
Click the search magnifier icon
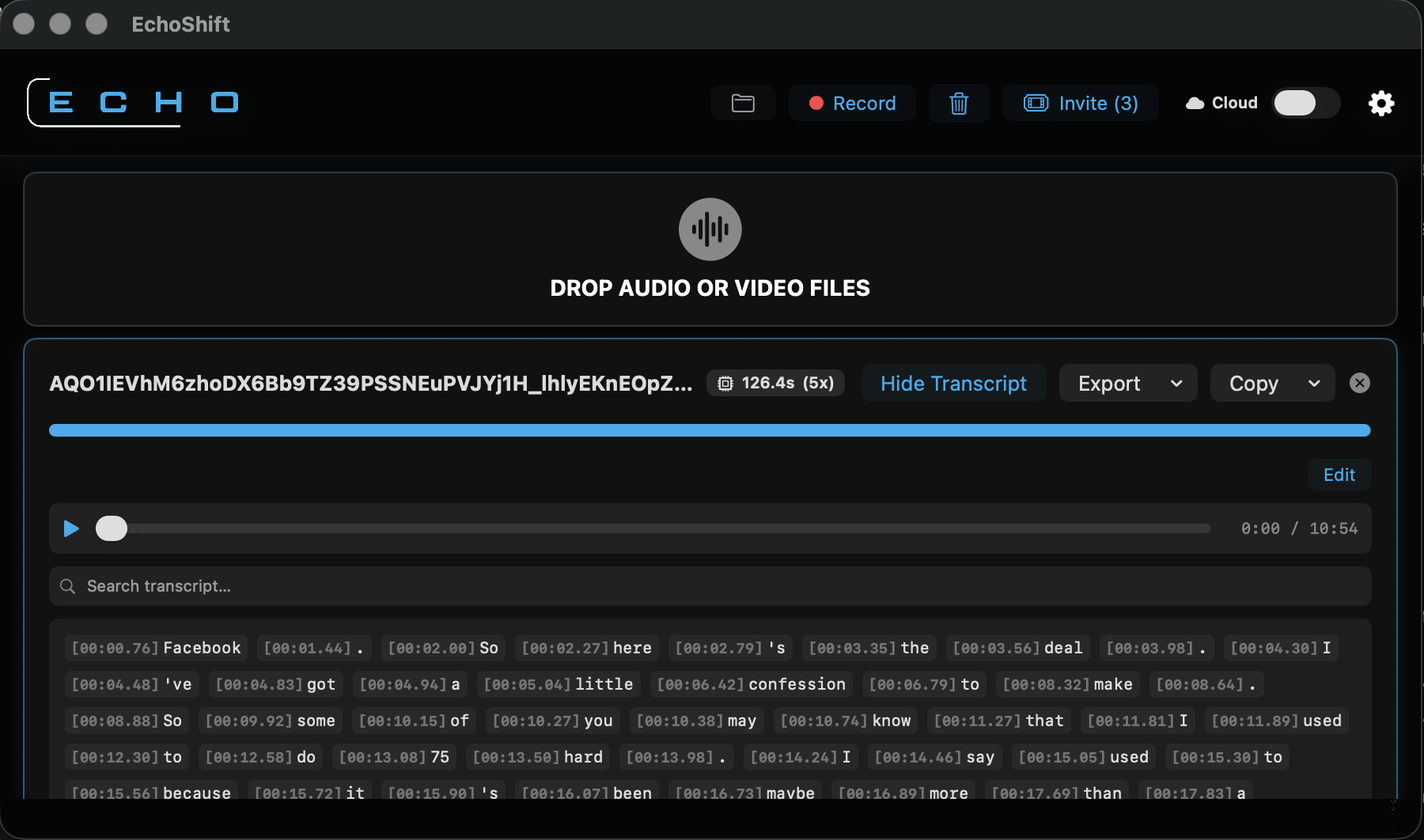point(68,586)
